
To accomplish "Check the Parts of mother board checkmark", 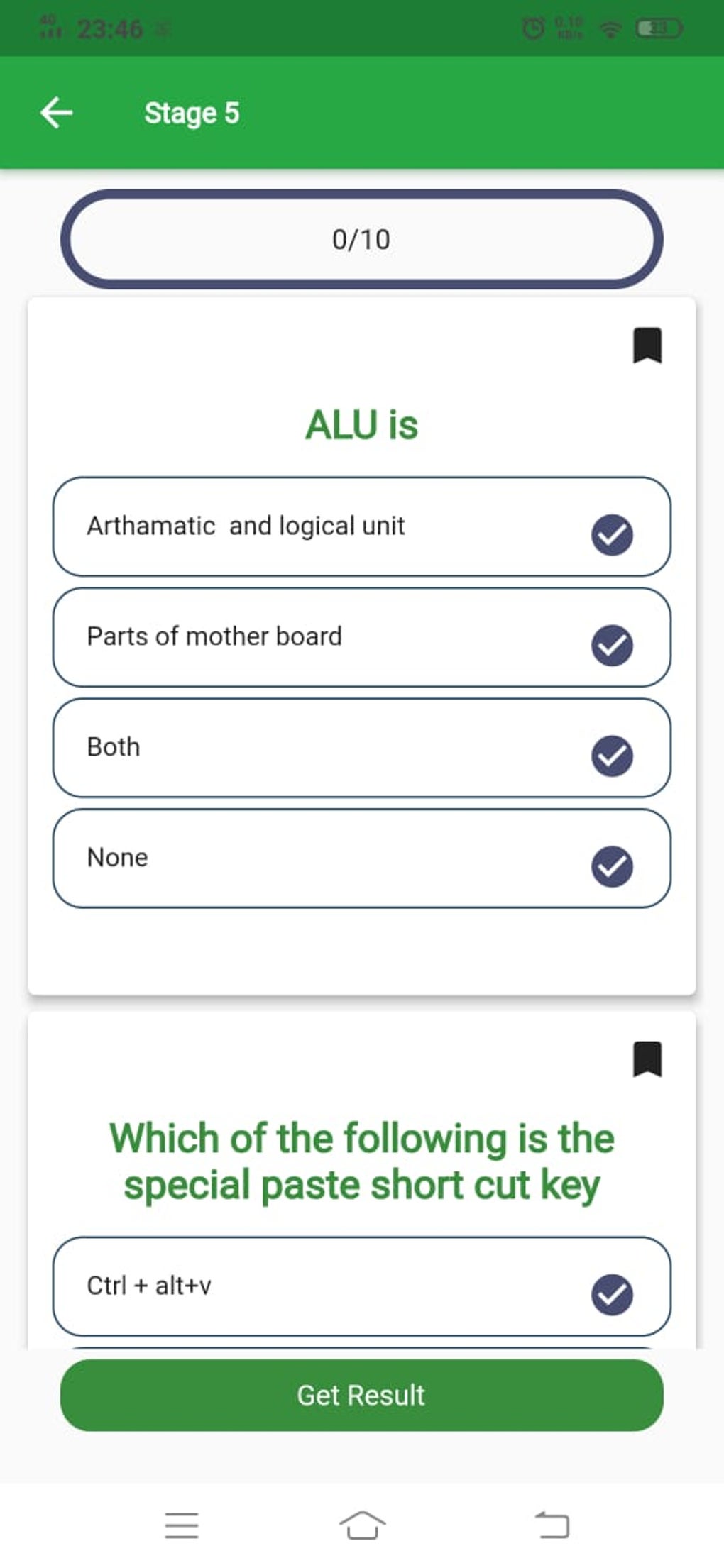I will click(612, 645).
